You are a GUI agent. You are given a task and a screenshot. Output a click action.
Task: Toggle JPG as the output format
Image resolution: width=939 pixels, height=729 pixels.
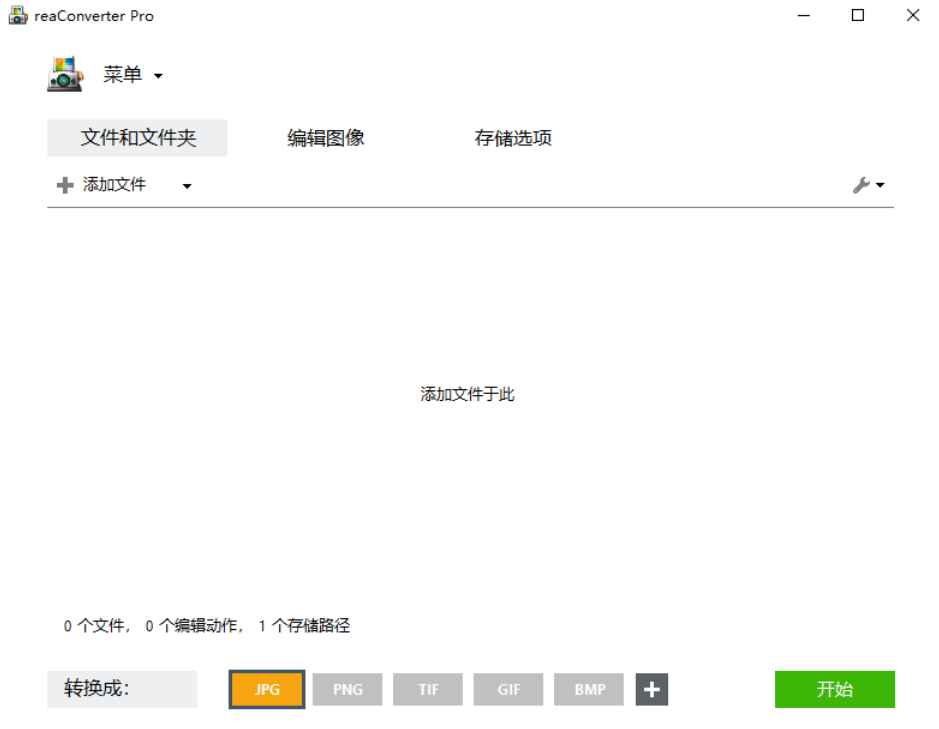[x=265, y=689]
